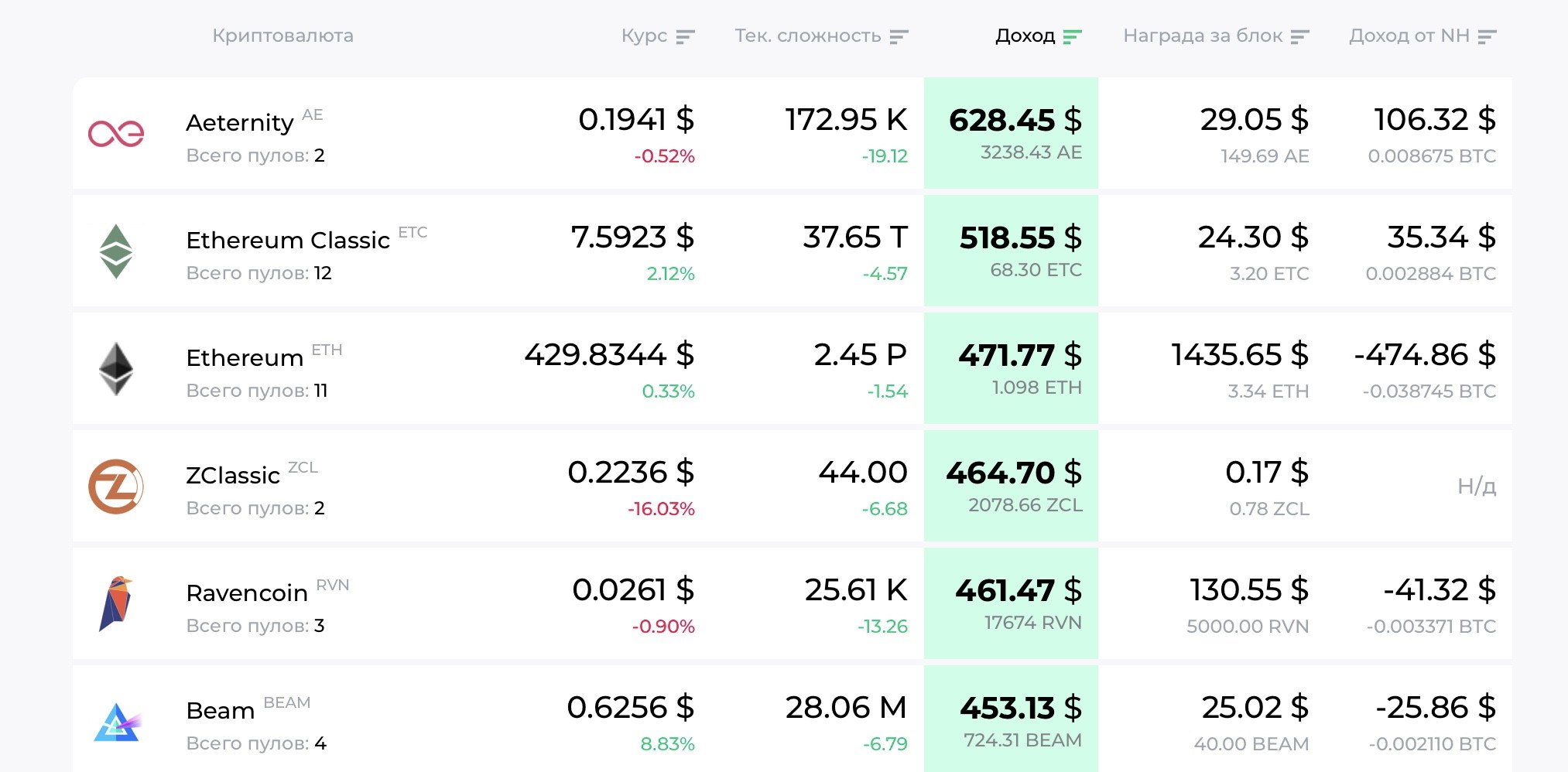Click the Beam triangle logo
1568x772 pixels.
pos(118,722)
